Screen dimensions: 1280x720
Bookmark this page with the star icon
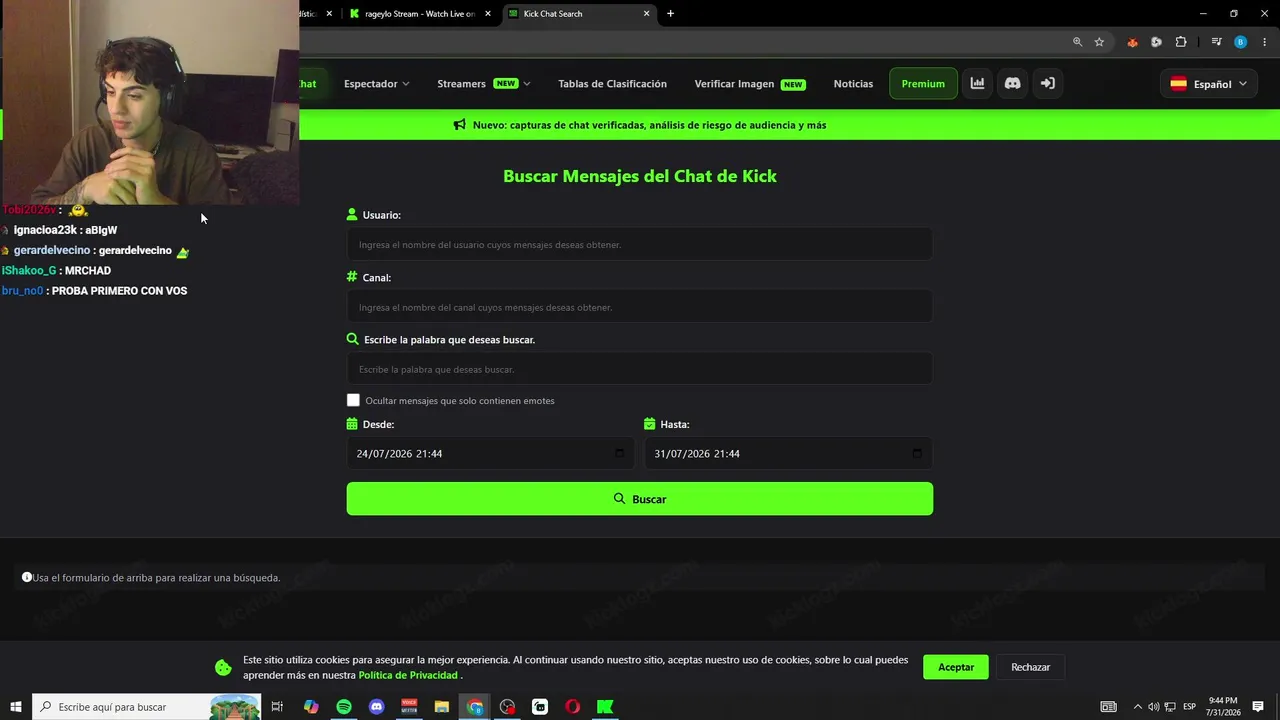point(1099,42)
